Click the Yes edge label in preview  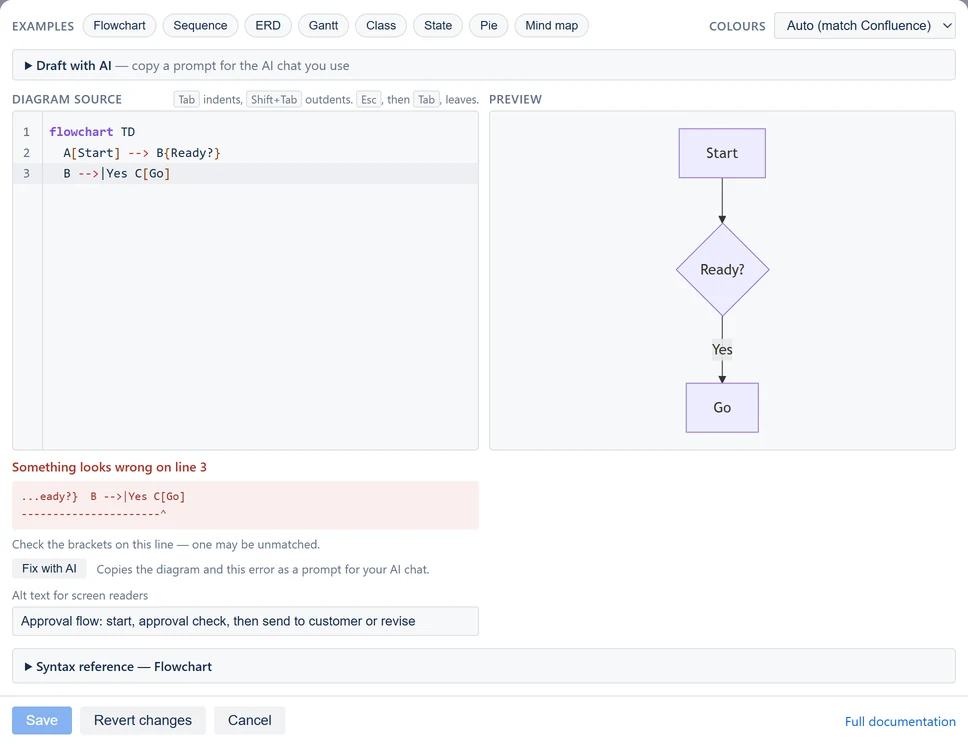[x=722, y=349]
